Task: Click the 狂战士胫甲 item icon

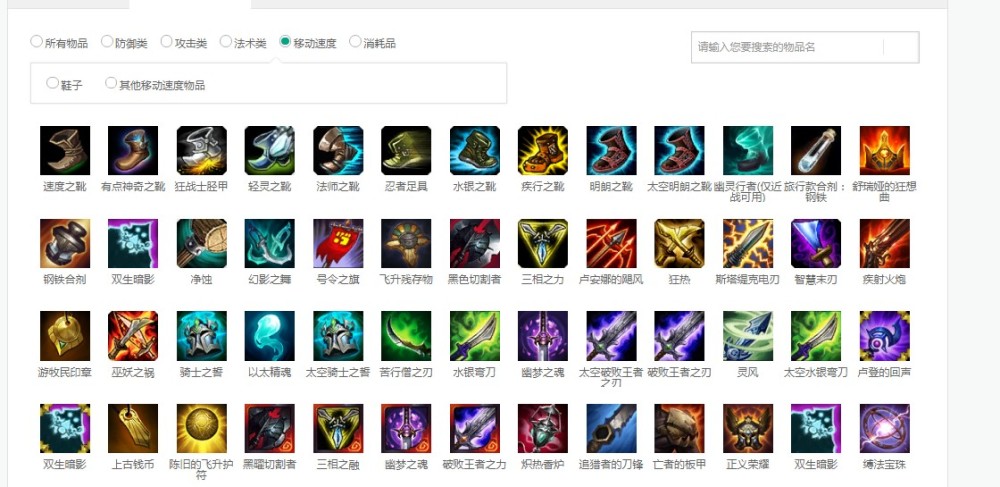Action: pos(202,150)
